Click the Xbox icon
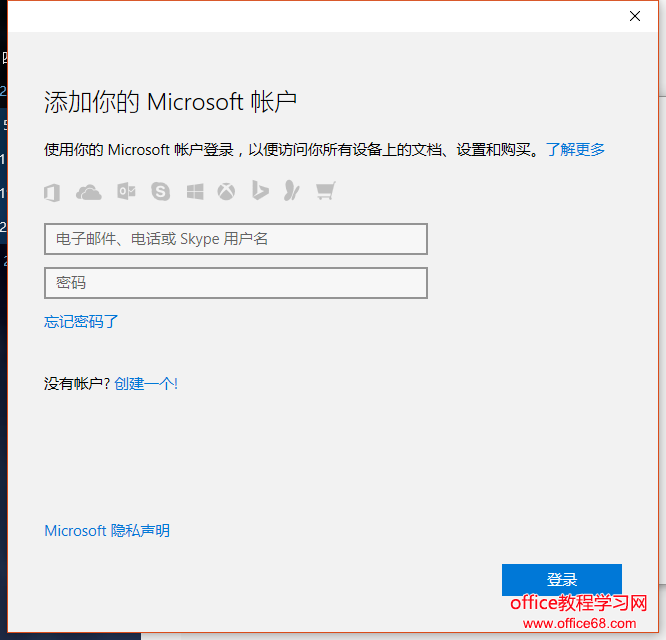The image size is (666, 640). pos(226,192)
